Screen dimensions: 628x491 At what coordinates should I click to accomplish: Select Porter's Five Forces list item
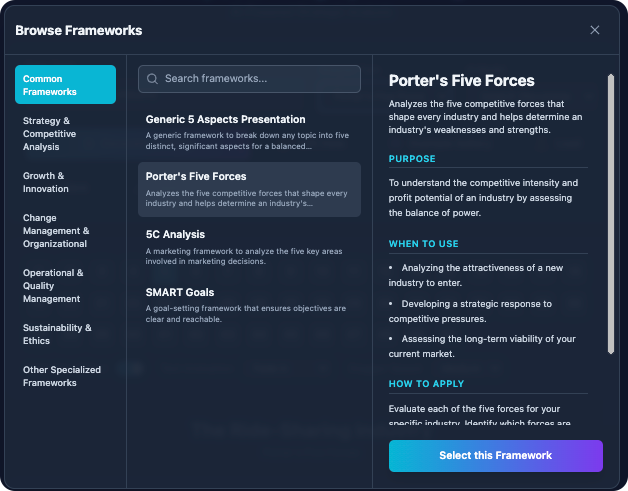249,189
